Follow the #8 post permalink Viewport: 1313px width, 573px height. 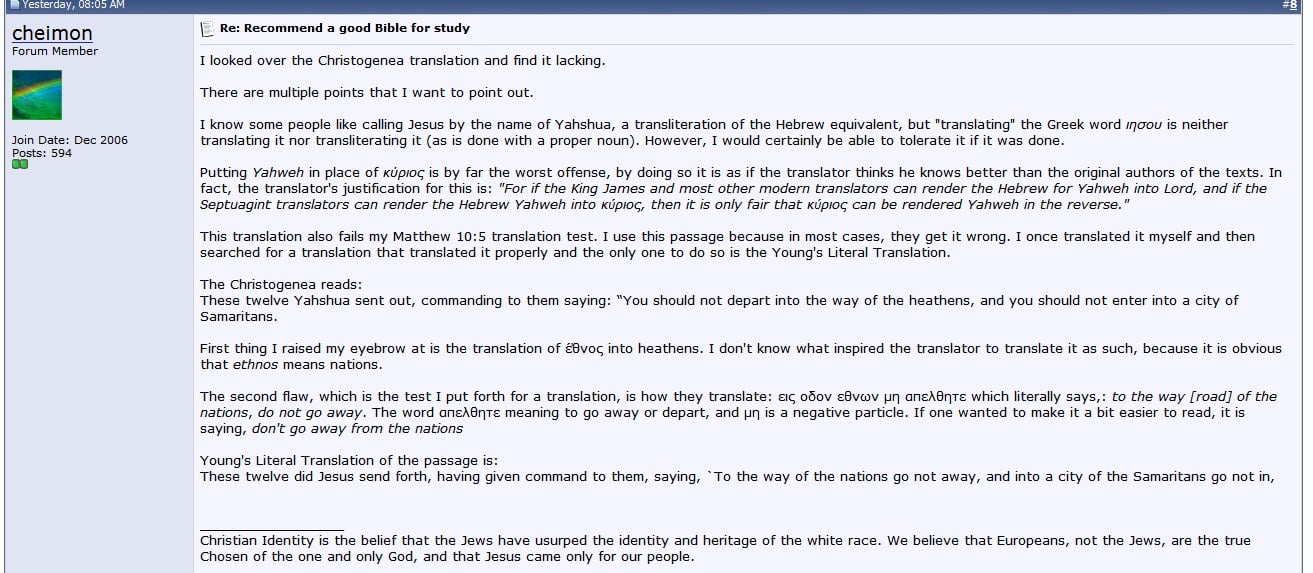(x=1296, y=5)
